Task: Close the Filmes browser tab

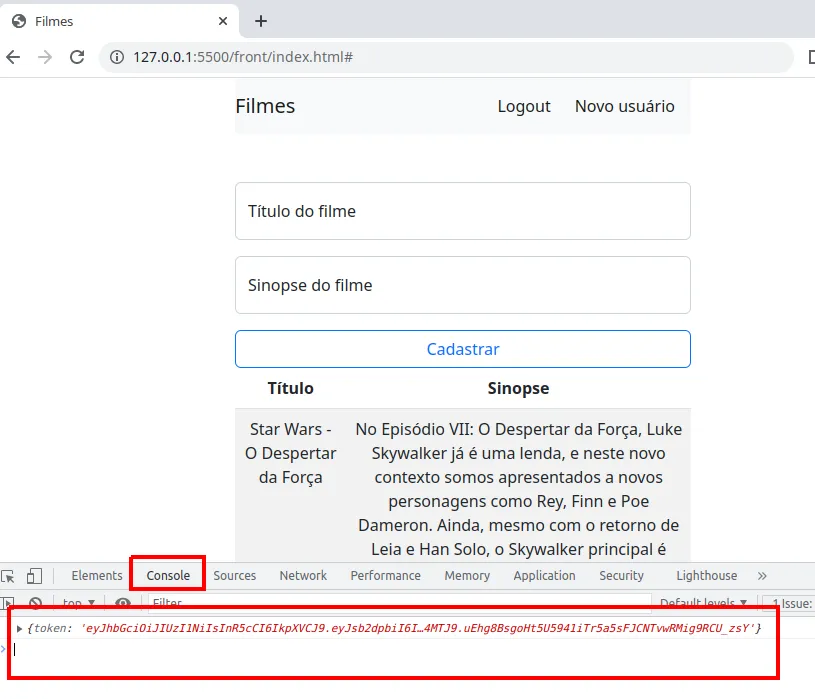Action: click(223, 21)
